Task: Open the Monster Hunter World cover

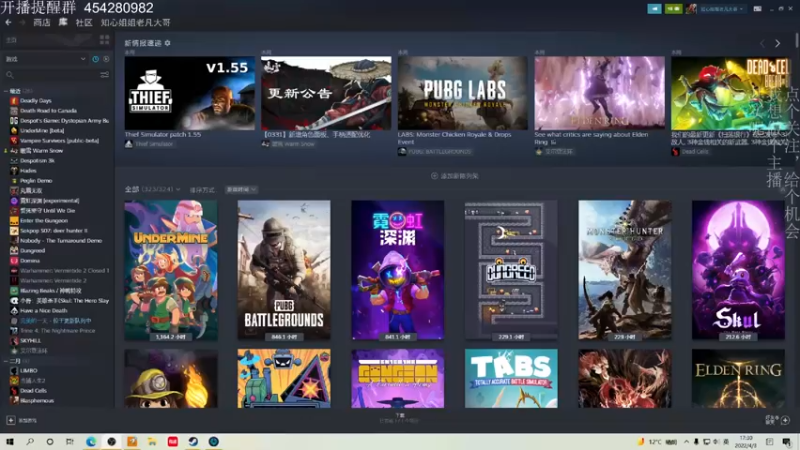Action: tap(624, 270)
